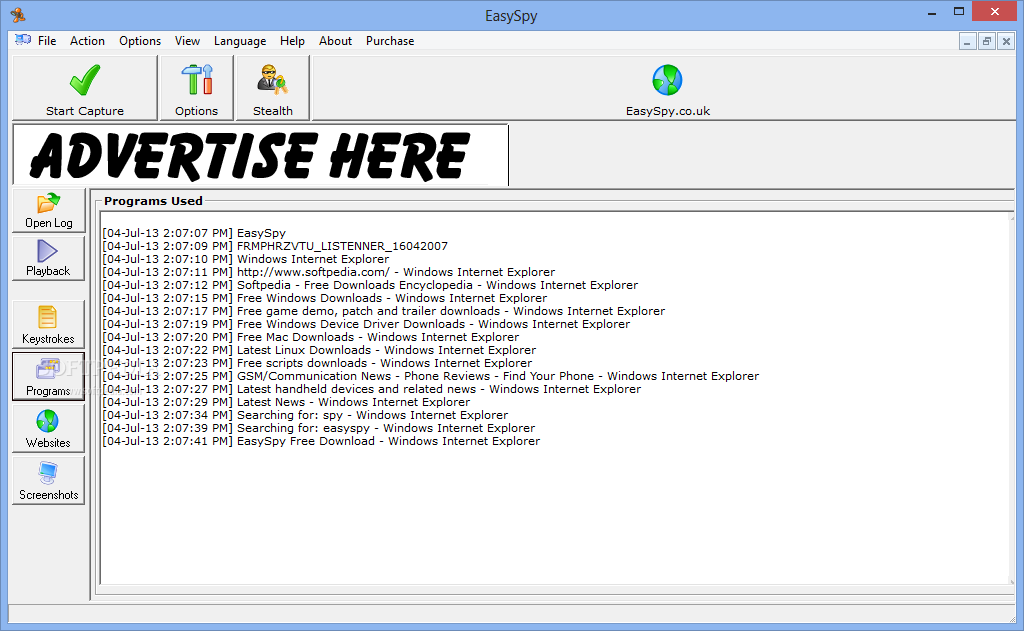Select the EasySpy Free Download log entry

click(321, 442)
